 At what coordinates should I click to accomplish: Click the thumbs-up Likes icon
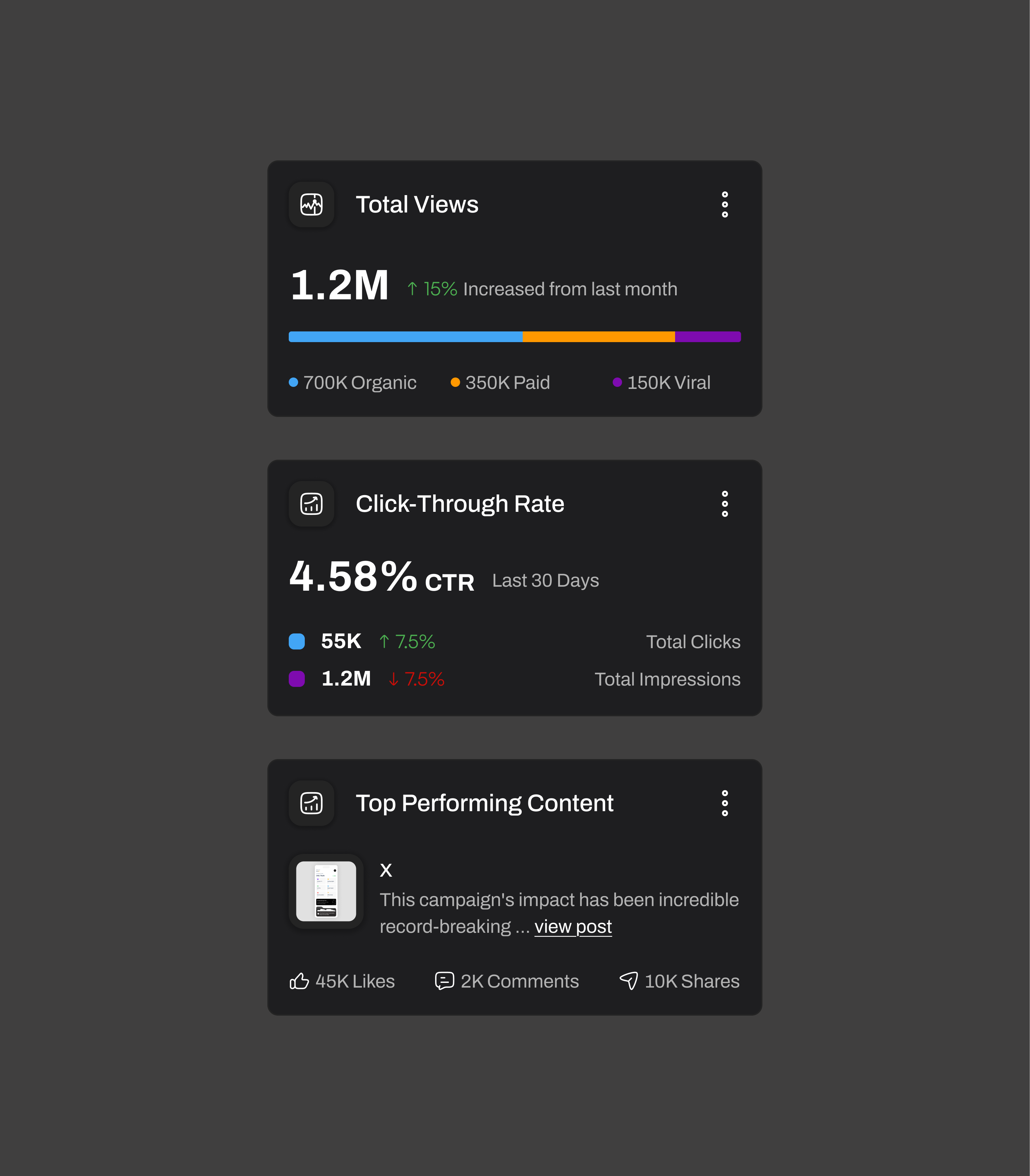pyautogui.click(x=299, y=981)
